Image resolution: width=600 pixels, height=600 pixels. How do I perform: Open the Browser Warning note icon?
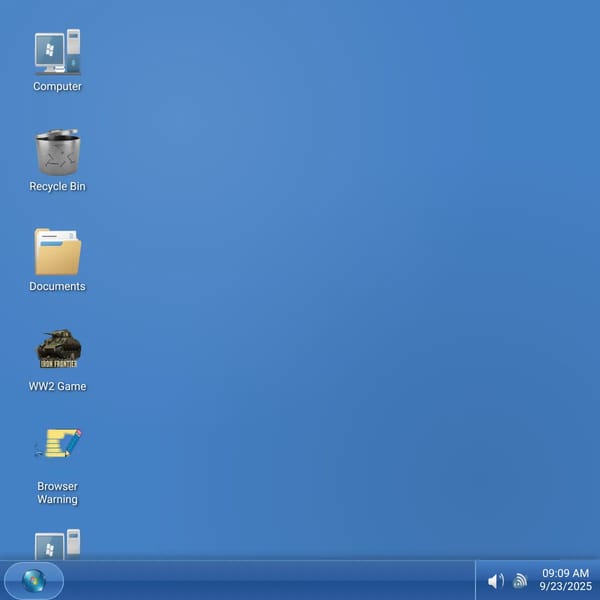[x=57, y=443]
